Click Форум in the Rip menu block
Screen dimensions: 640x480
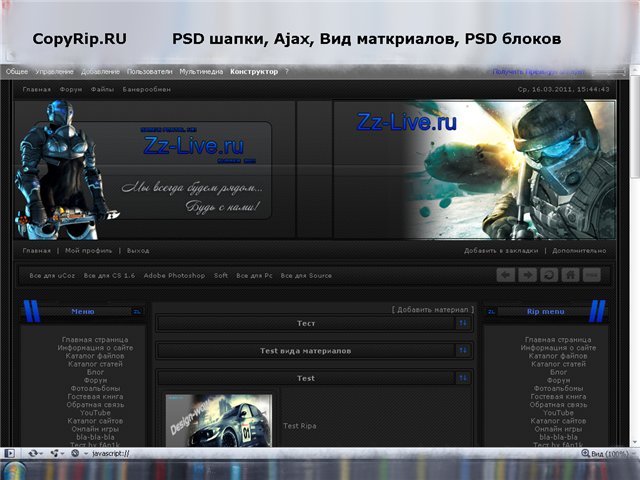tap(558, 380)
